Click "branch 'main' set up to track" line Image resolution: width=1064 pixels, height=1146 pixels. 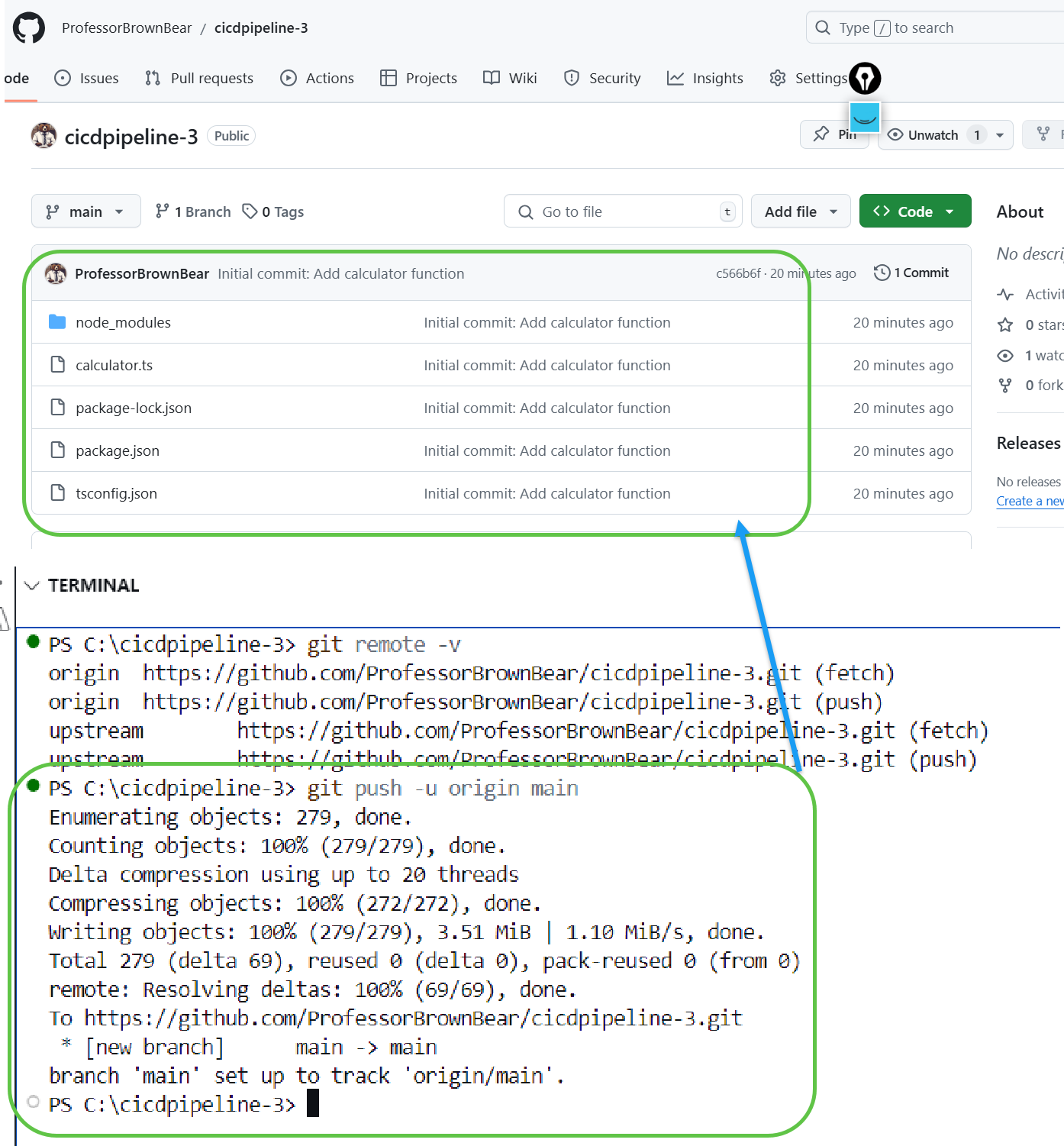pyautogui.click(x=307, y=1076)
